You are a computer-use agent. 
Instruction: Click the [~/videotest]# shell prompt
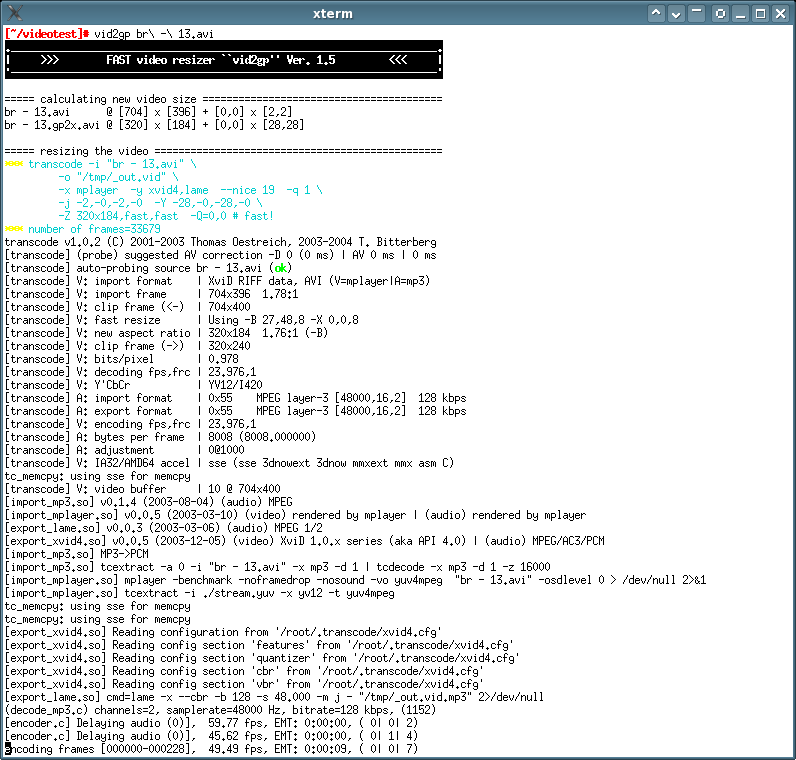coord(46,33)
